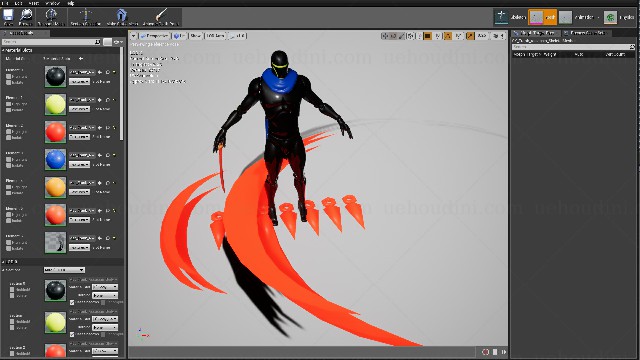Toggle grid snapping orange icon in viewport
The height and width of the screenshot is (360, 640).
(x=428, y=36)
